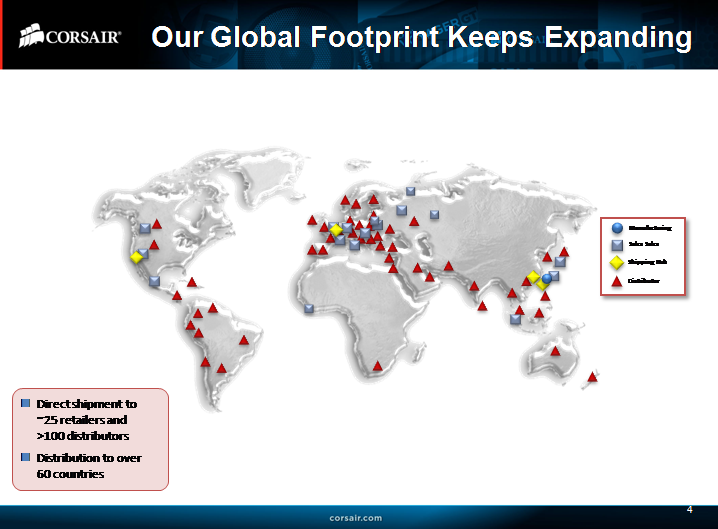718x529 pixels.
Task: Click the blue manufacturing sphere on China's coast
Action: (x=547, y=278)
